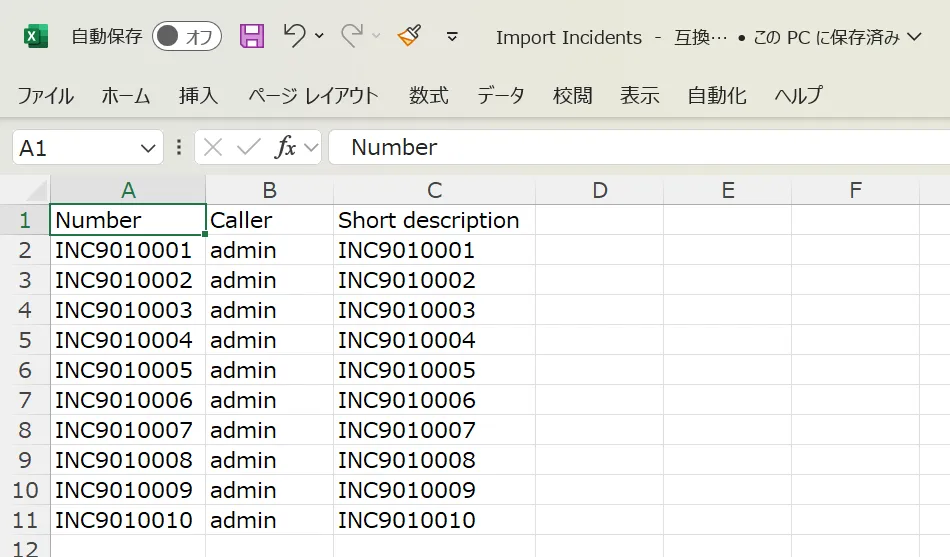Select INC9010002 in column C
The image size is (950, 557).
click(434, 280)
